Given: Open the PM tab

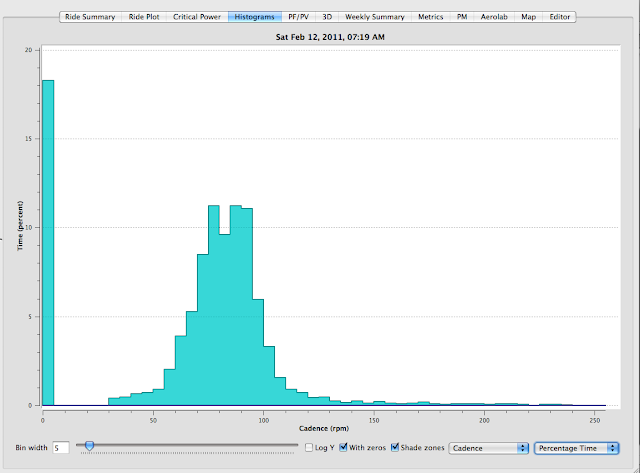Looking at the screenshot, I should (462, 17).
